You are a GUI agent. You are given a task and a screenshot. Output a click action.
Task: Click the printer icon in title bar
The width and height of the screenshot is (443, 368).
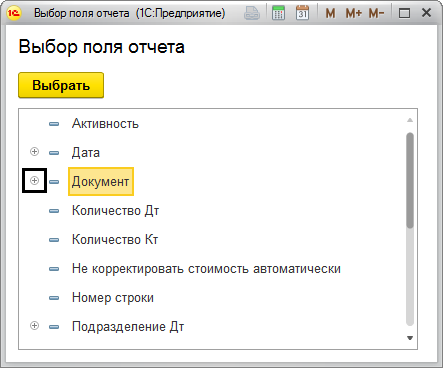pyautogui.click(x=252, y=13)
